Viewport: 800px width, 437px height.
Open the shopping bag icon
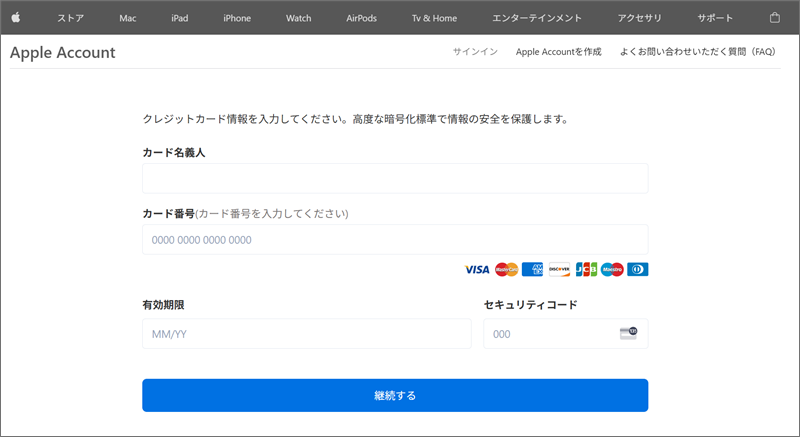[x=774, y=18]
